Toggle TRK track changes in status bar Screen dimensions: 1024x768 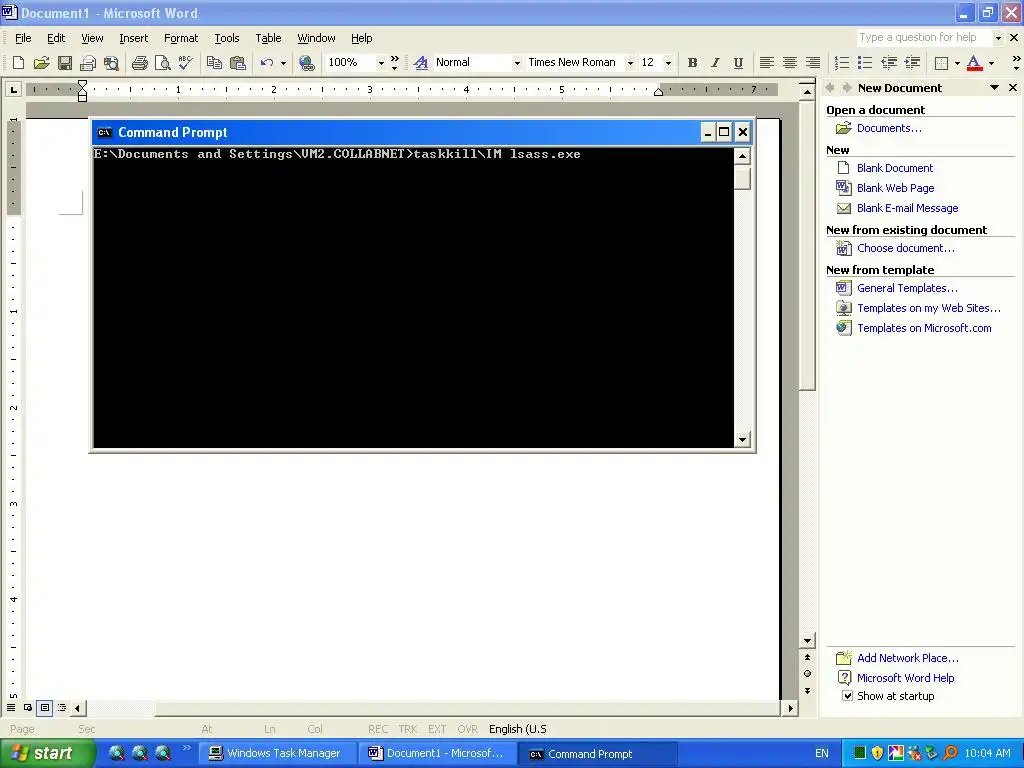(x=408, y=729)
